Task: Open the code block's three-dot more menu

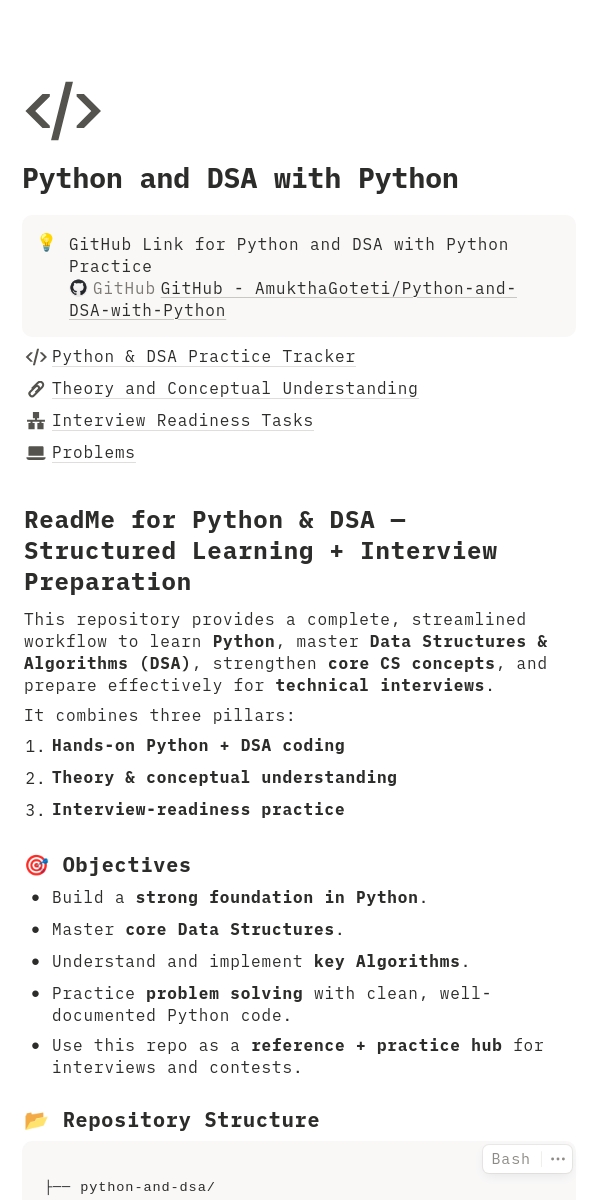Action: 558,1159
